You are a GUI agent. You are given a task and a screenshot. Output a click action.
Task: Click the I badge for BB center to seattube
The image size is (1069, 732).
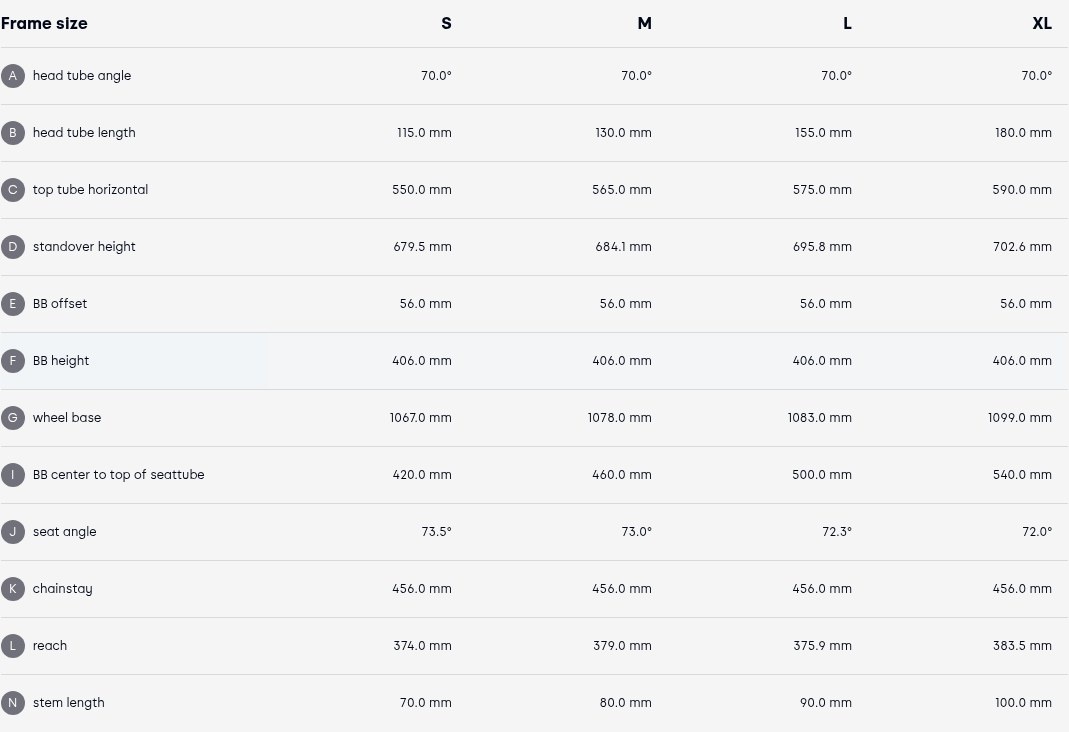[x=12, y=475]
